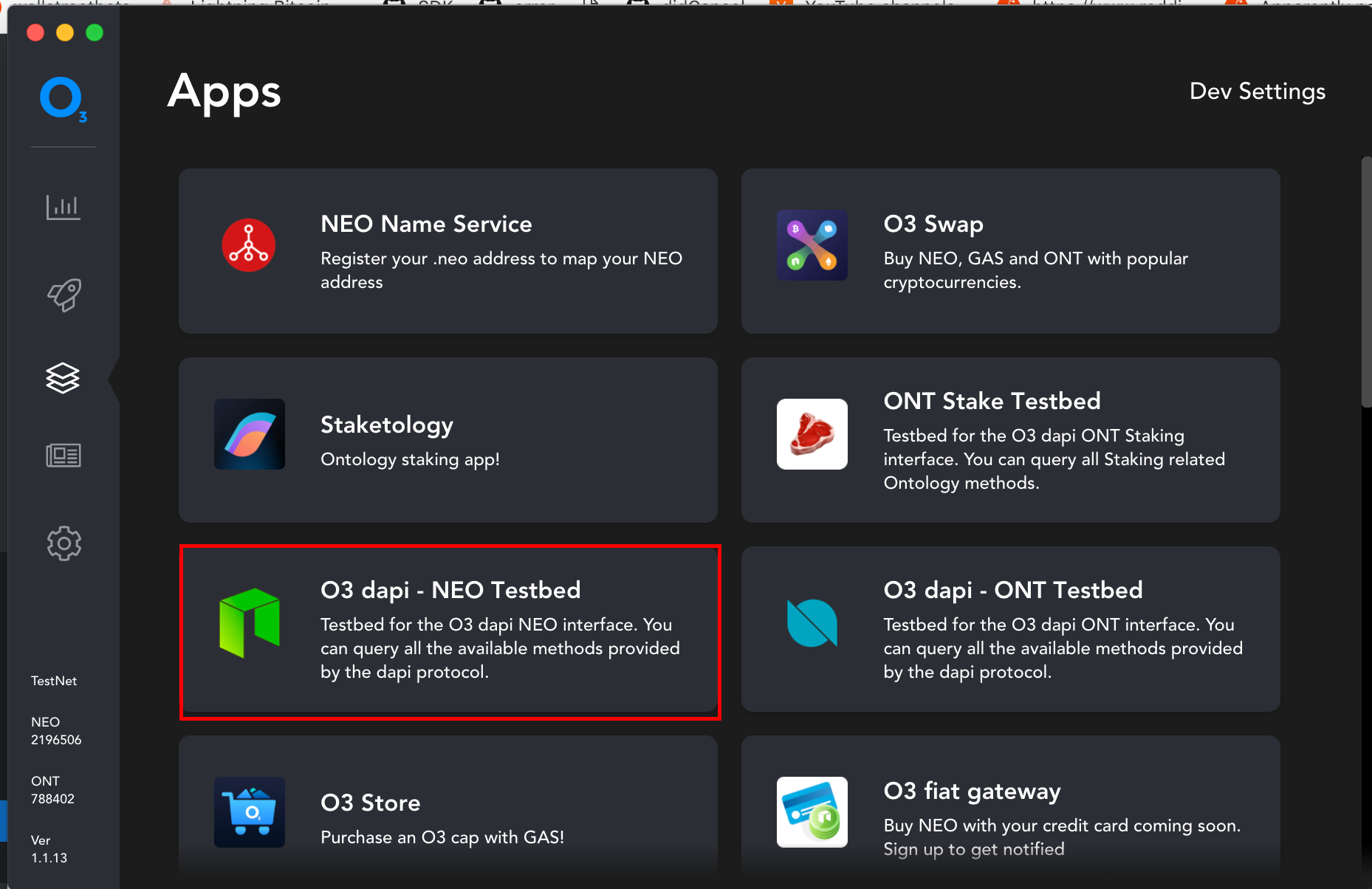Select the Apps layers sidebar icon
Image resolution: width=1372 pixels, height=889 pixels.
point(63,378)
